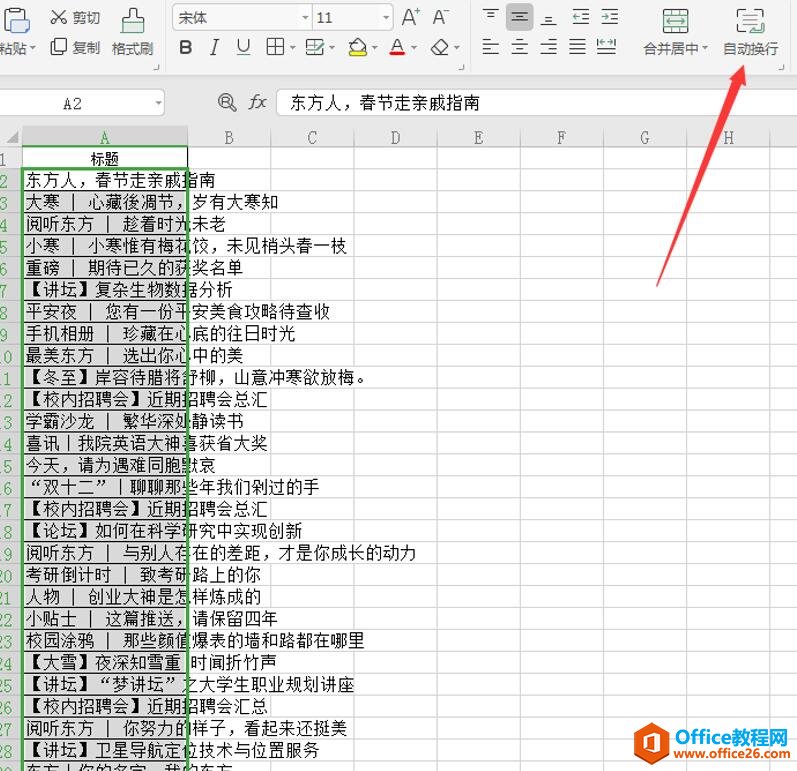Toggle Underline formatting
Image resolution: width=797 pixels, height=771 pixels.
[x=243, y=48]
